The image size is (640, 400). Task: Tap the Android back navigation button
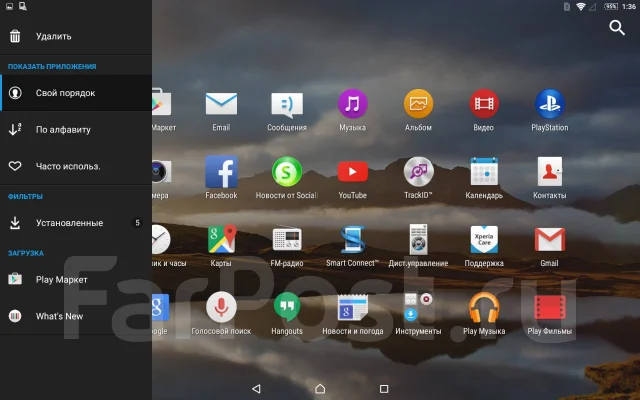256,389
